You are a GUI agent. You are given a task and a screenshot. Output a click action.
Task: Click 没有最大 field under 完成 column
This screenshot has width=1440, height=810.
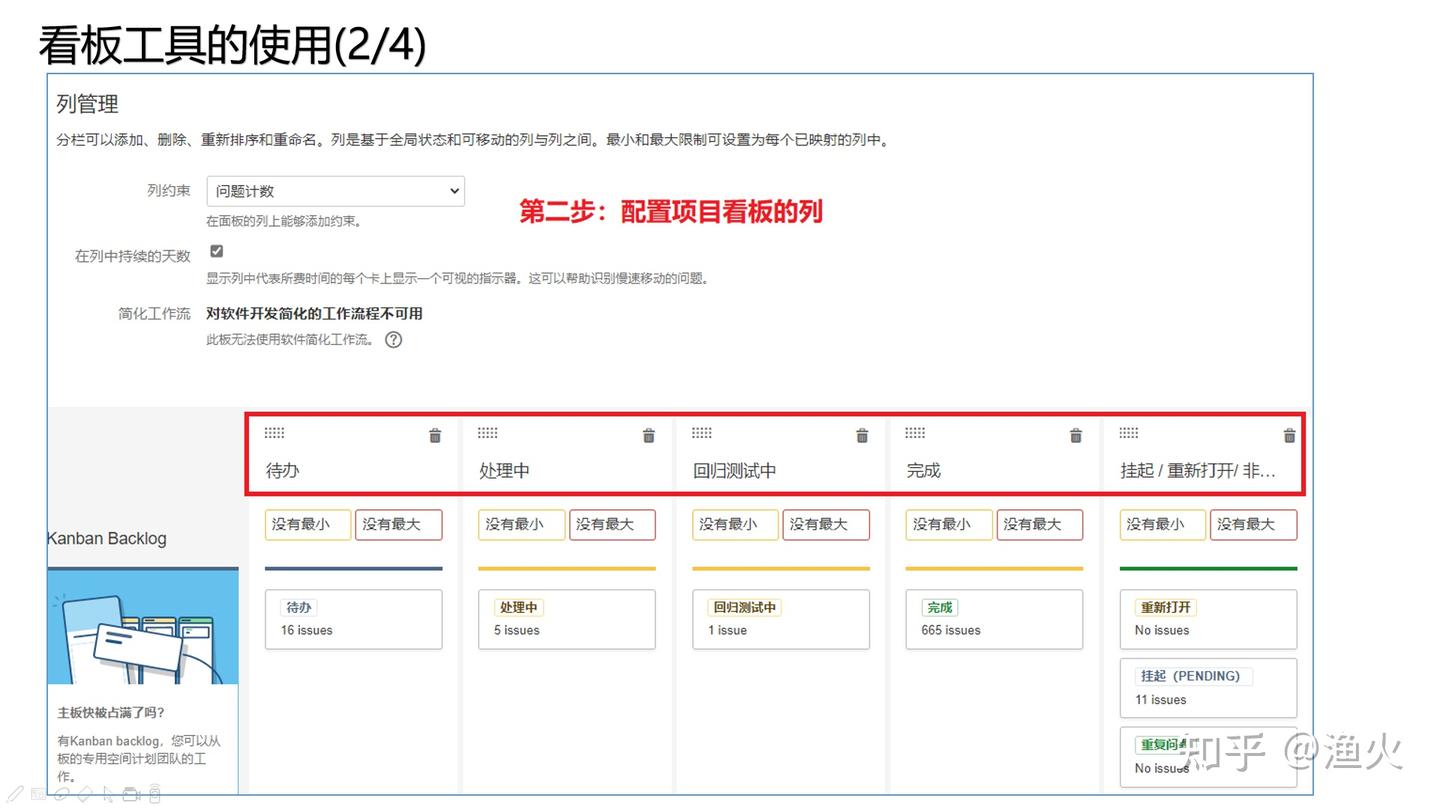tap(1039, 524)
